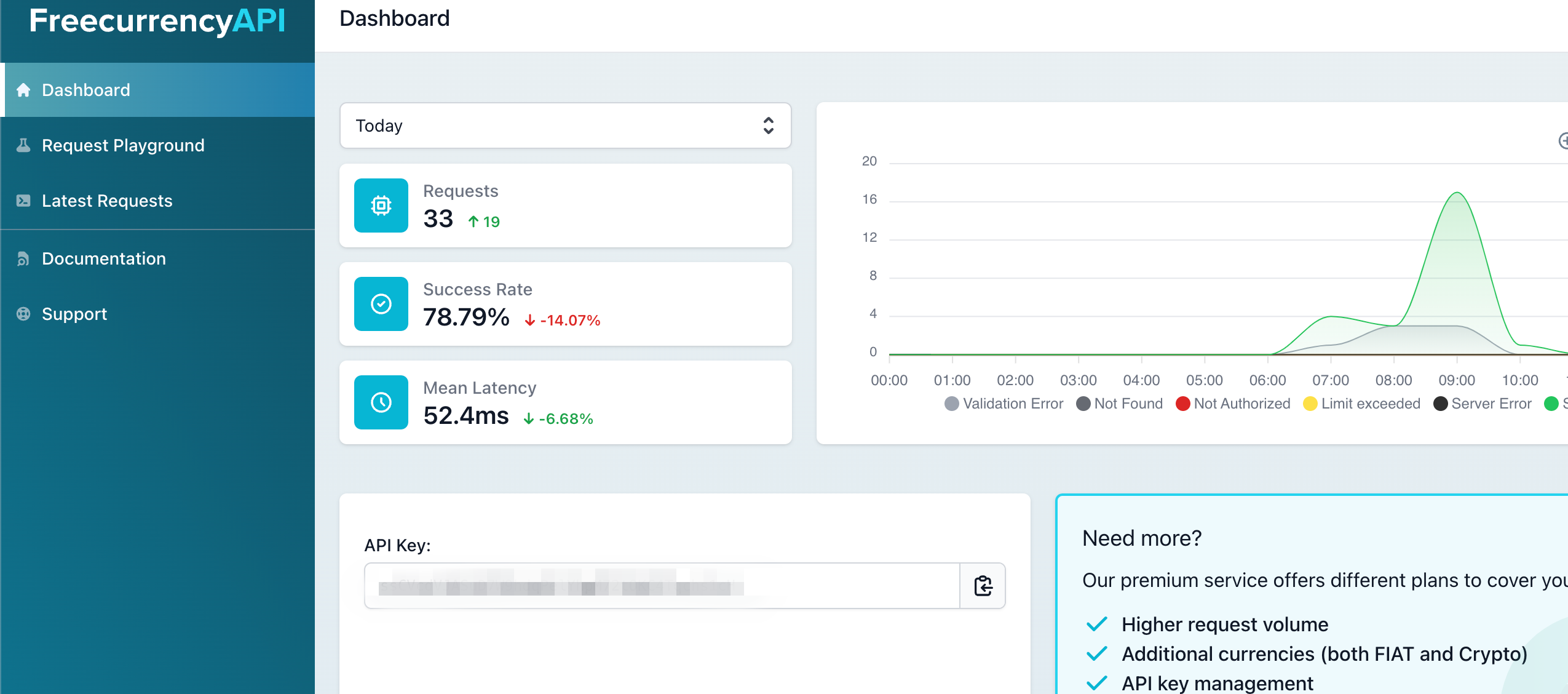The image size is (1568, 694).
Task: Click the grey Validation Error legend dot
Action: [x=952, y=404]
